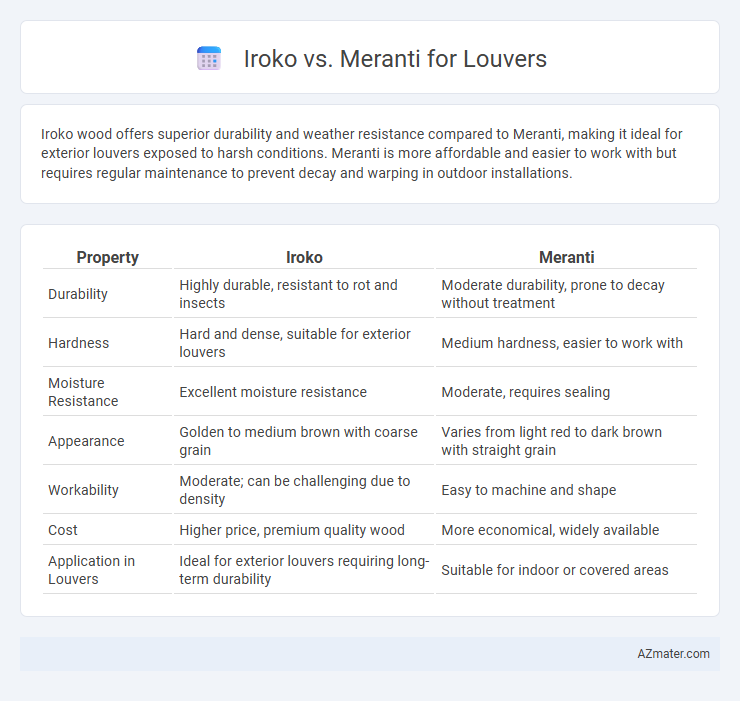The image size is (740, 701).
Task: Click 'Medium hardness, easier to work with'
Action: point(562,343)
